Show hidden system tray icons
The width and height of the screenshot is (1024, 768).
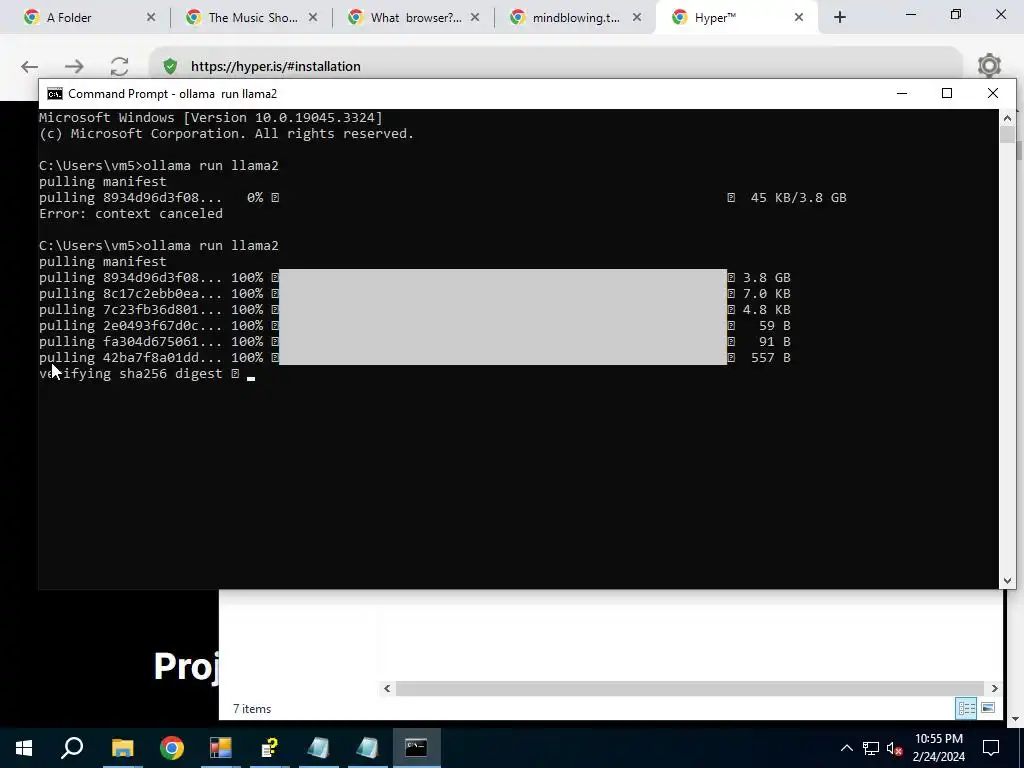tap(846, 748)
